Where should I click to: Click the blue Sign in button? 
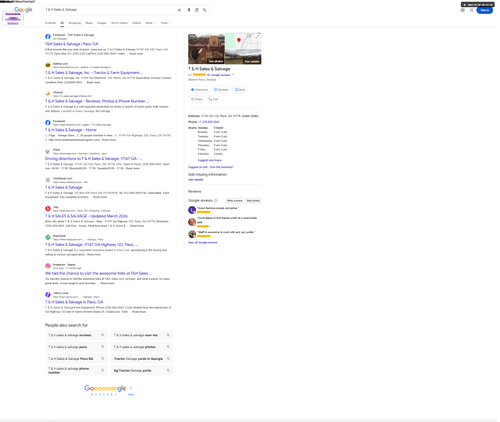(485, 10)
